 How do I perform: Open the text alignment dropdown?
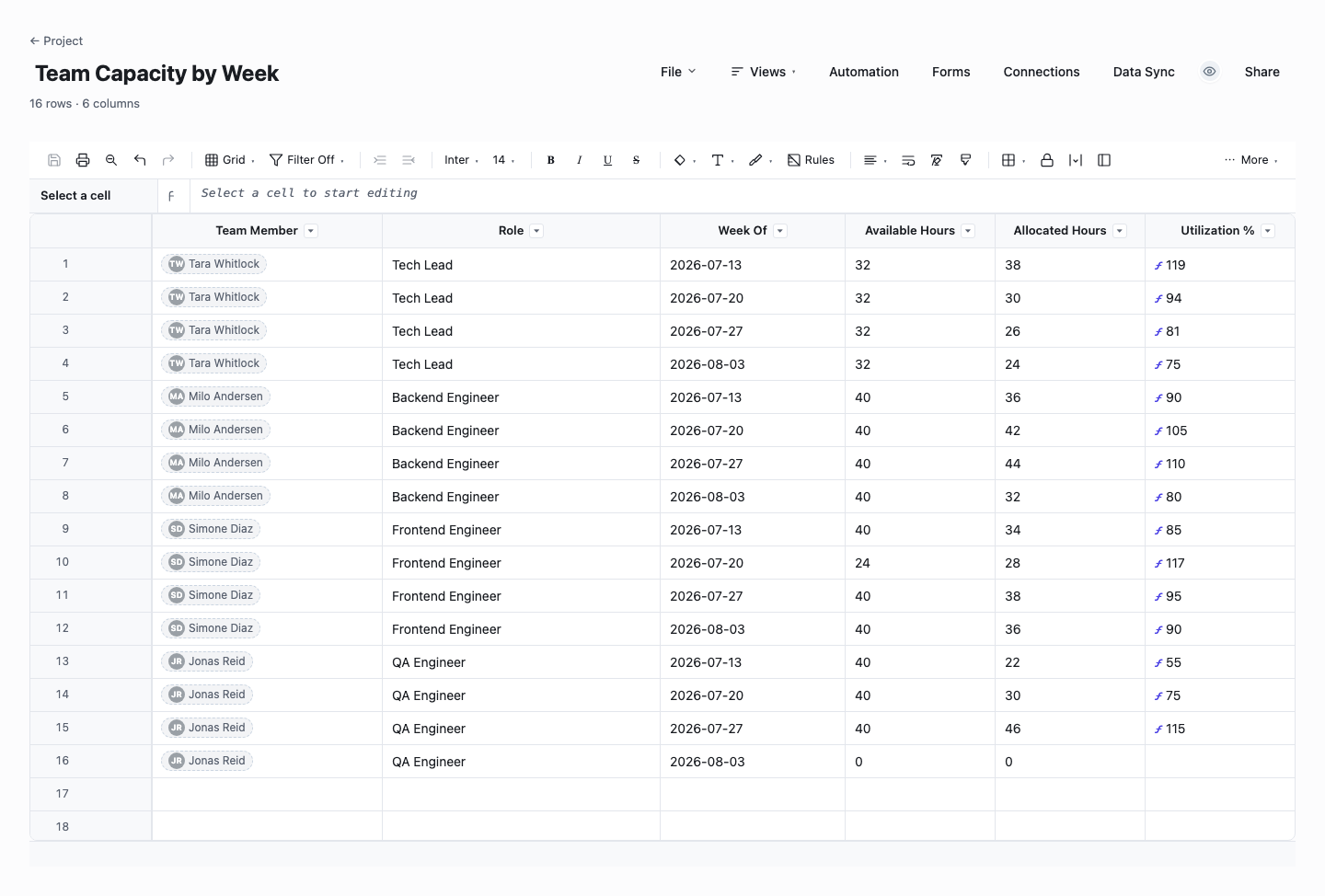pyautogui.click(x=875, y=160)
